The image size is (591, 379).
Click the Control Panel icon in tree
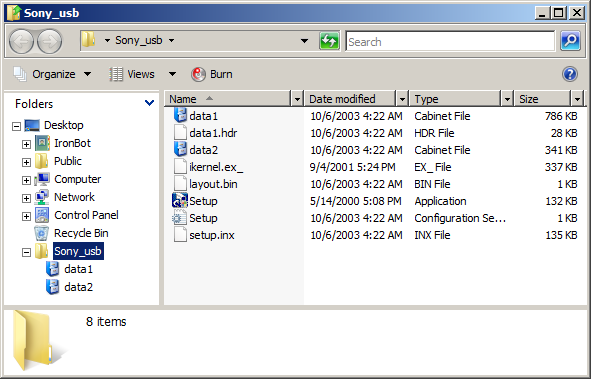point(42,215)
